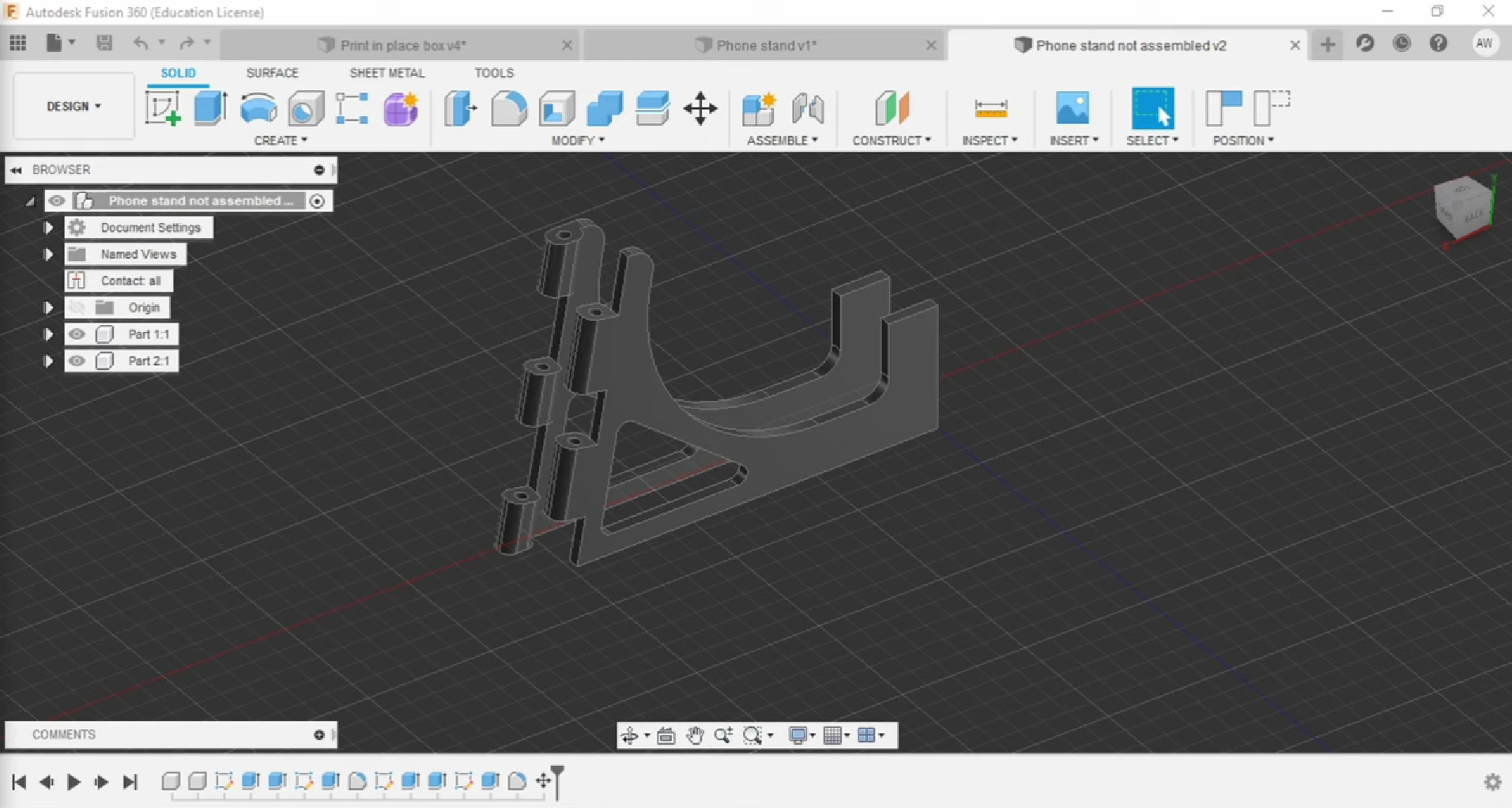Screen dimensions: 1512x808
Task: Switch to Print in place box v4 document tab
Action: tap(400, 45)
